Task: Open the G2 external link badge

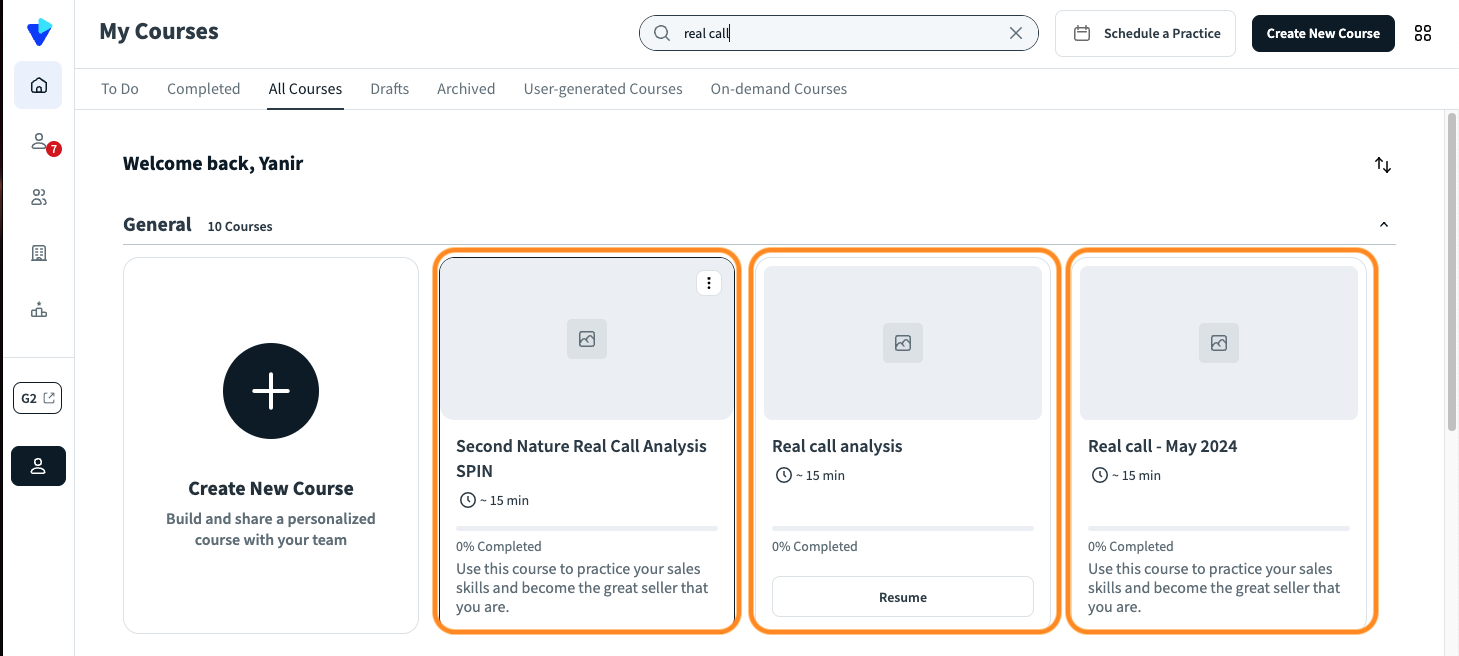Action: click(38, 398)
